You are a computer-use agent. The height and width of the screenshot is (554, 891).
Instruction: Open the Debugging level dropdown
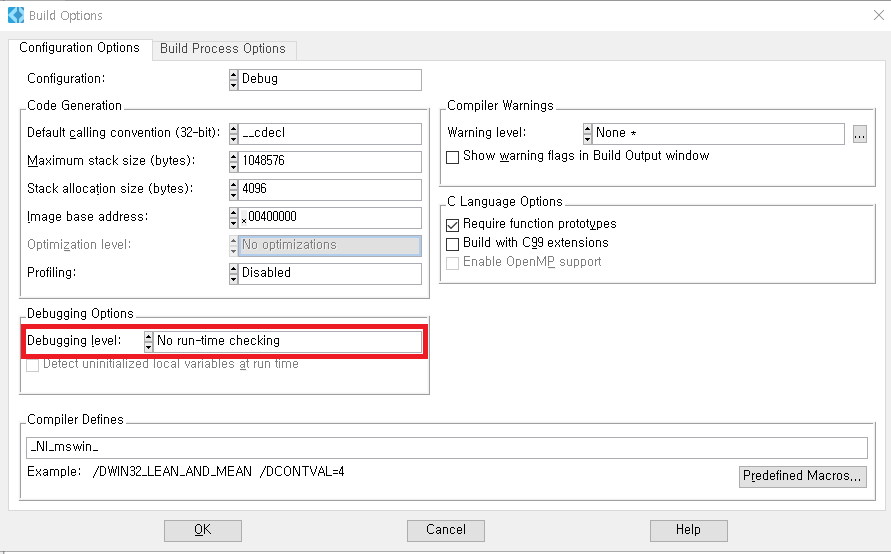coord(288,341)
